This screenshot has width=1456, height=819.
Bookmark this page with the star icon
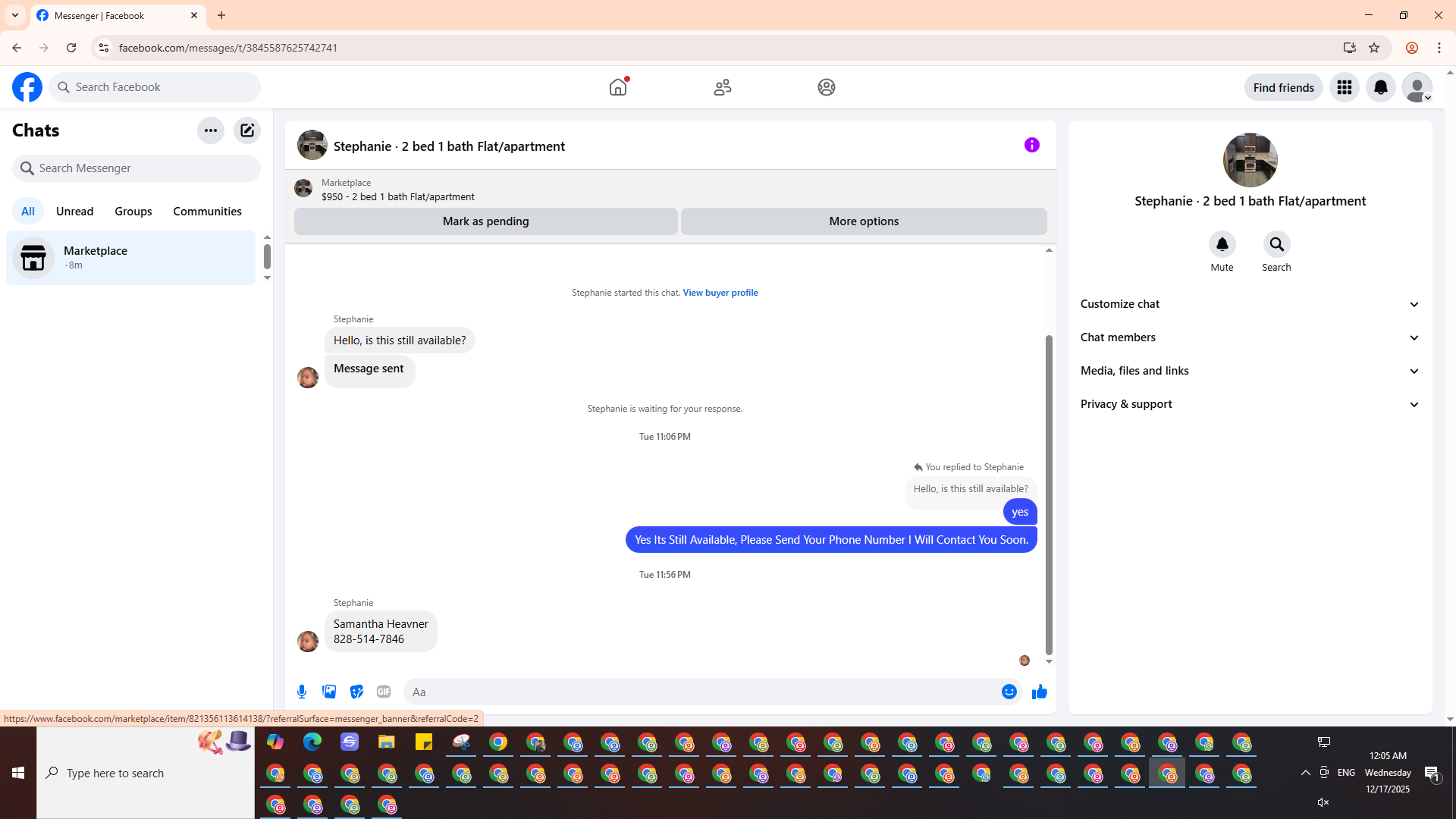coord(1374,48)
